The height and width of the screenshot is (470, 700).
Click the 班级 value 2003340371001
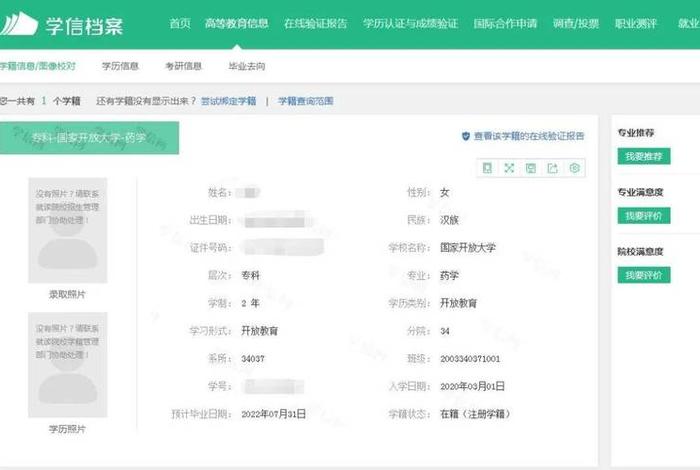coord(470,358)
